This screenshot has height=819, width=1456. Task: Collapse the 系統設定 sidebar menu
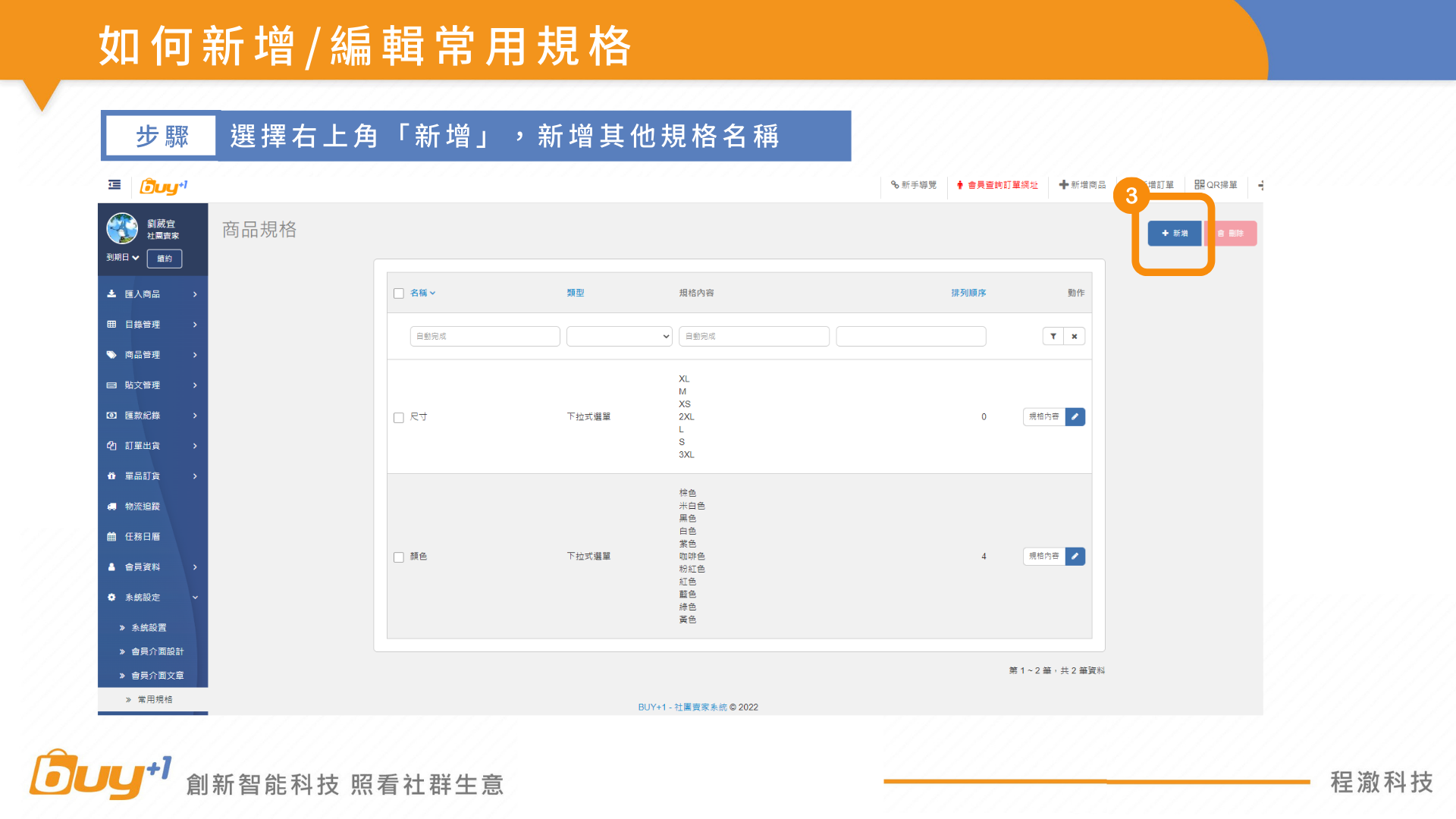pos(152,598)
